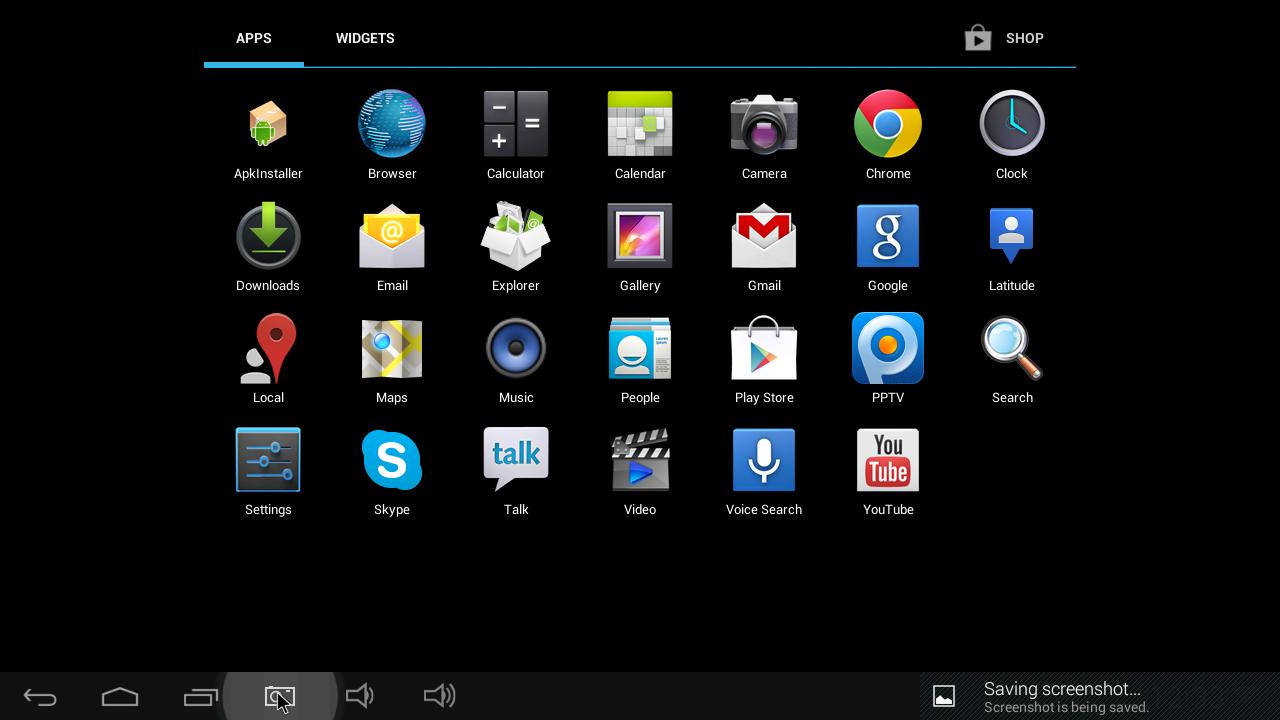Open the YouTube app

(888, 460)
